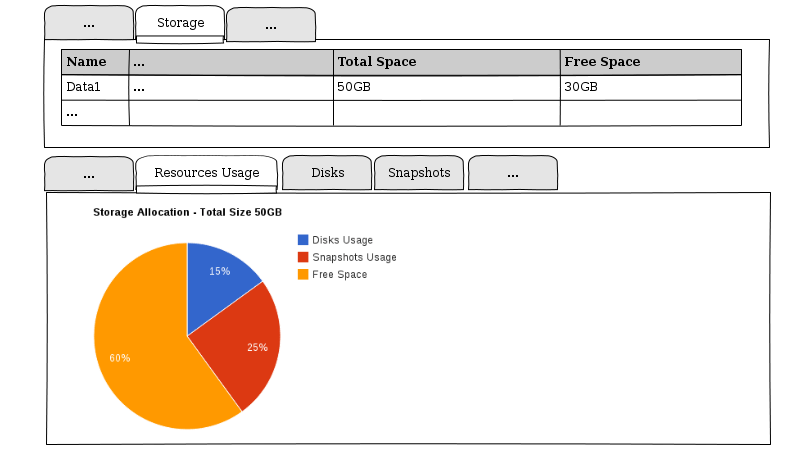Click the Total Space column header
This screenshot has height=458, width=800.
[445, 62]
